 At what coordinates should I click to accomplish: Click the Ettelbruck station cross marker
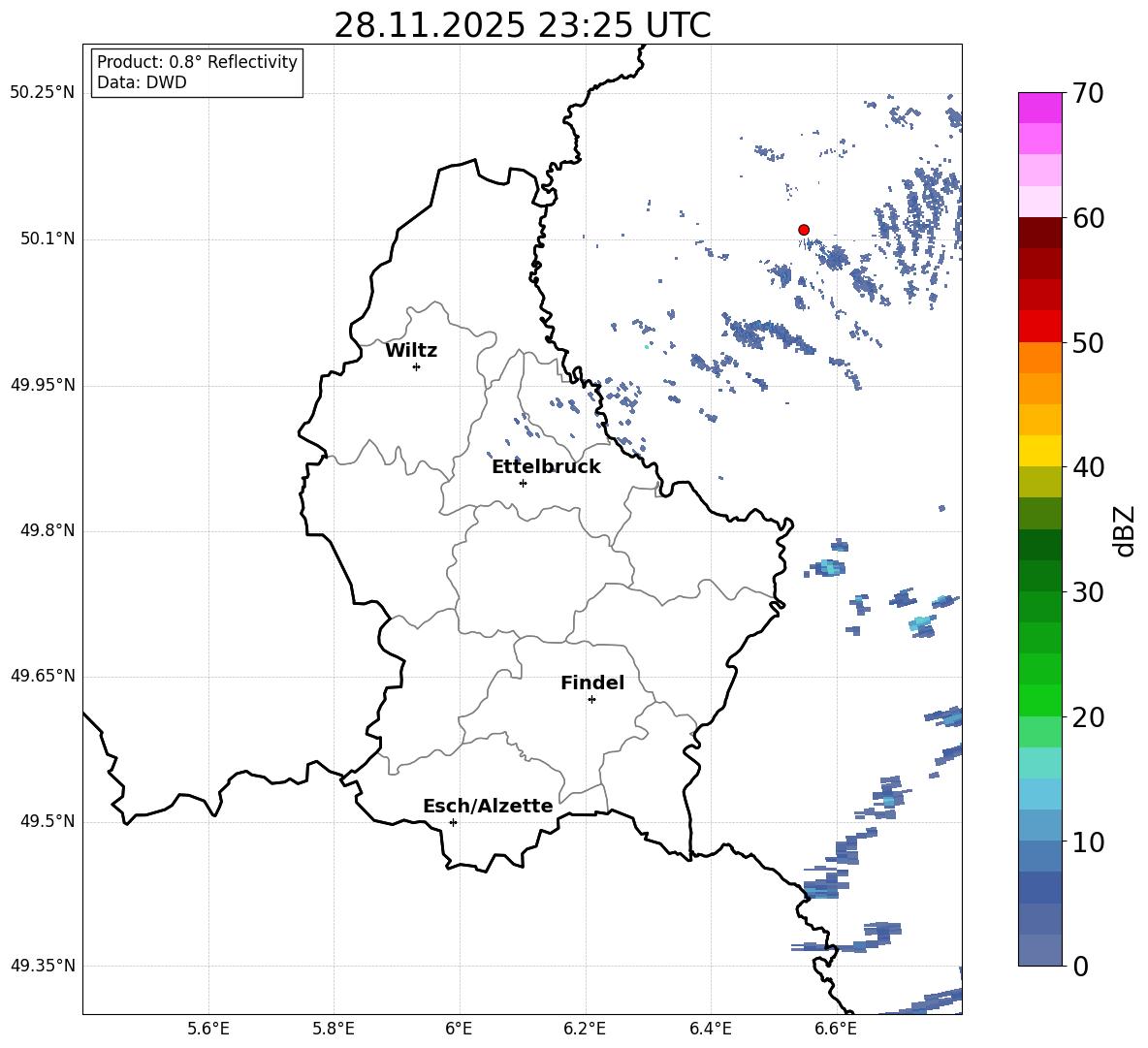(523, 483)
